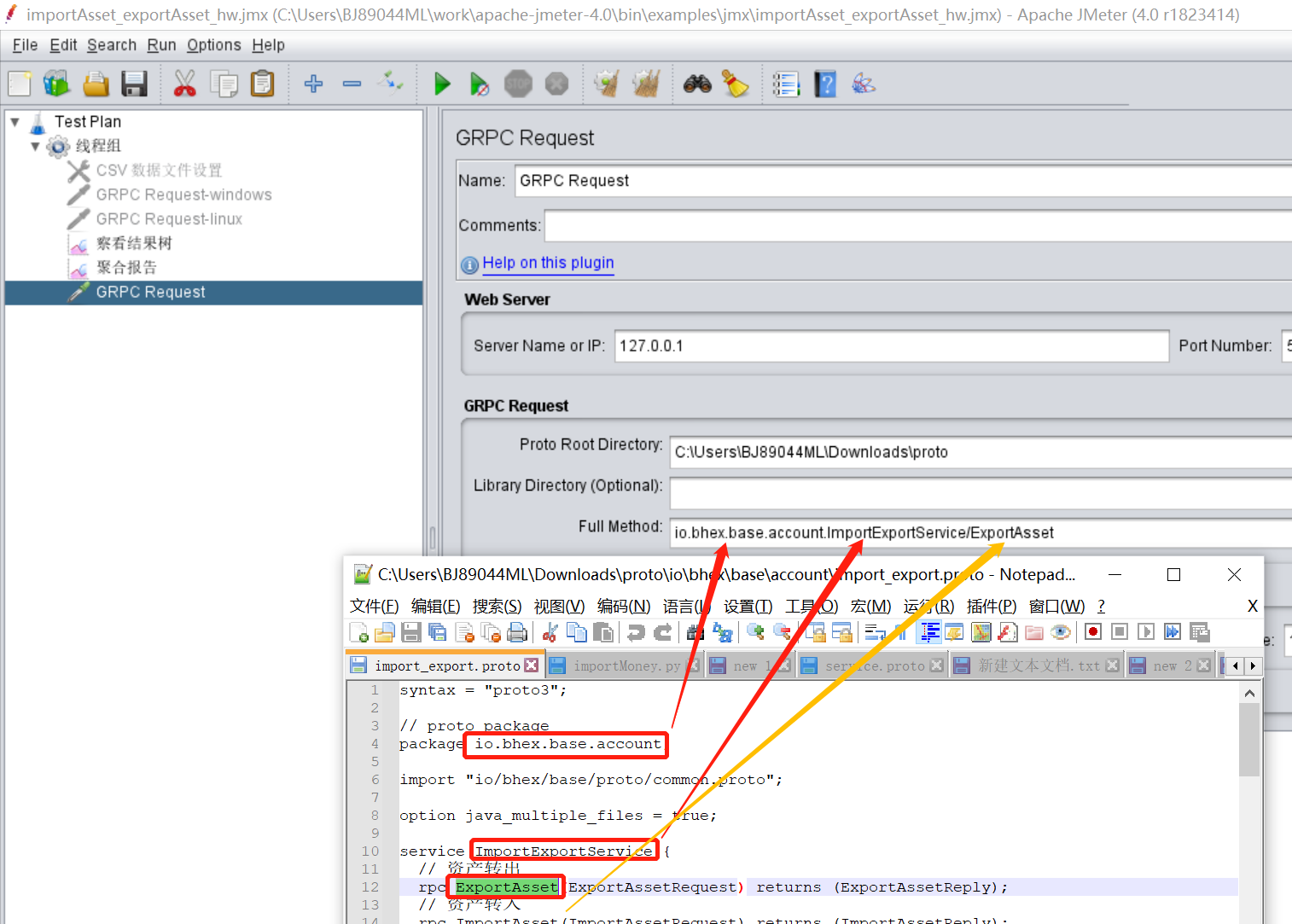Click grey Shutdown icon
1292x924 pixels.
coord(556,84)
